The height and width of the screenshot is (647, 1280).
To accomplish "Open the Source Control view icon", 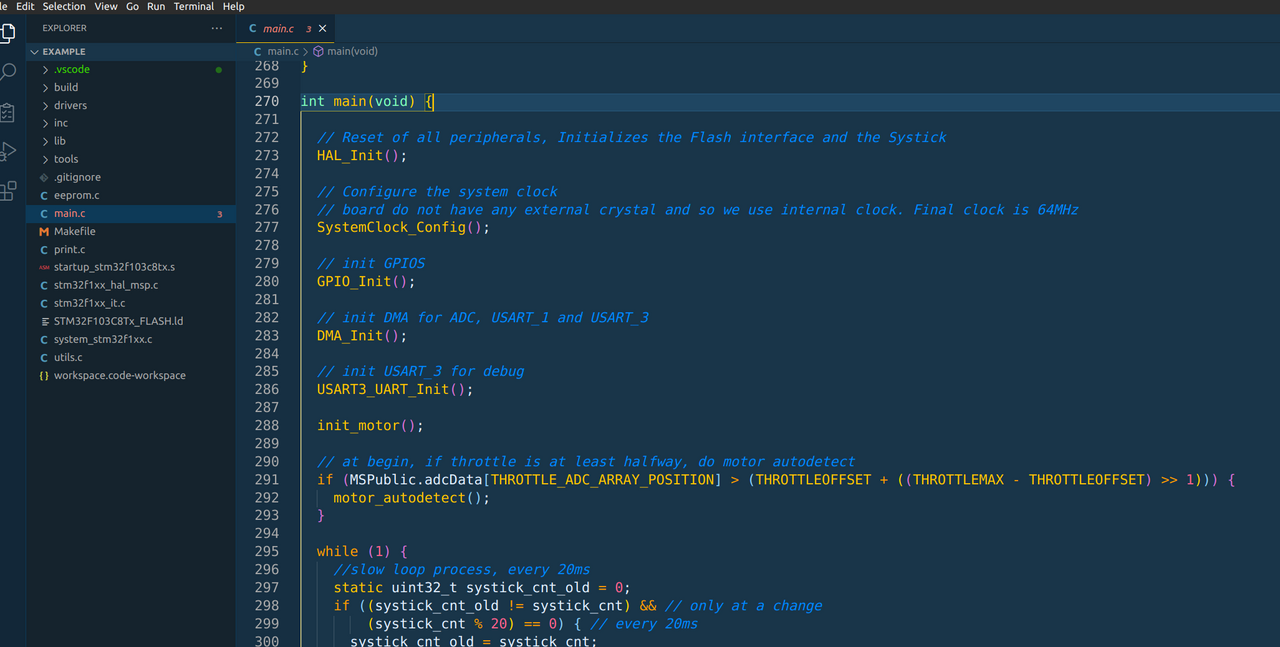I will [x=7, y=112].
